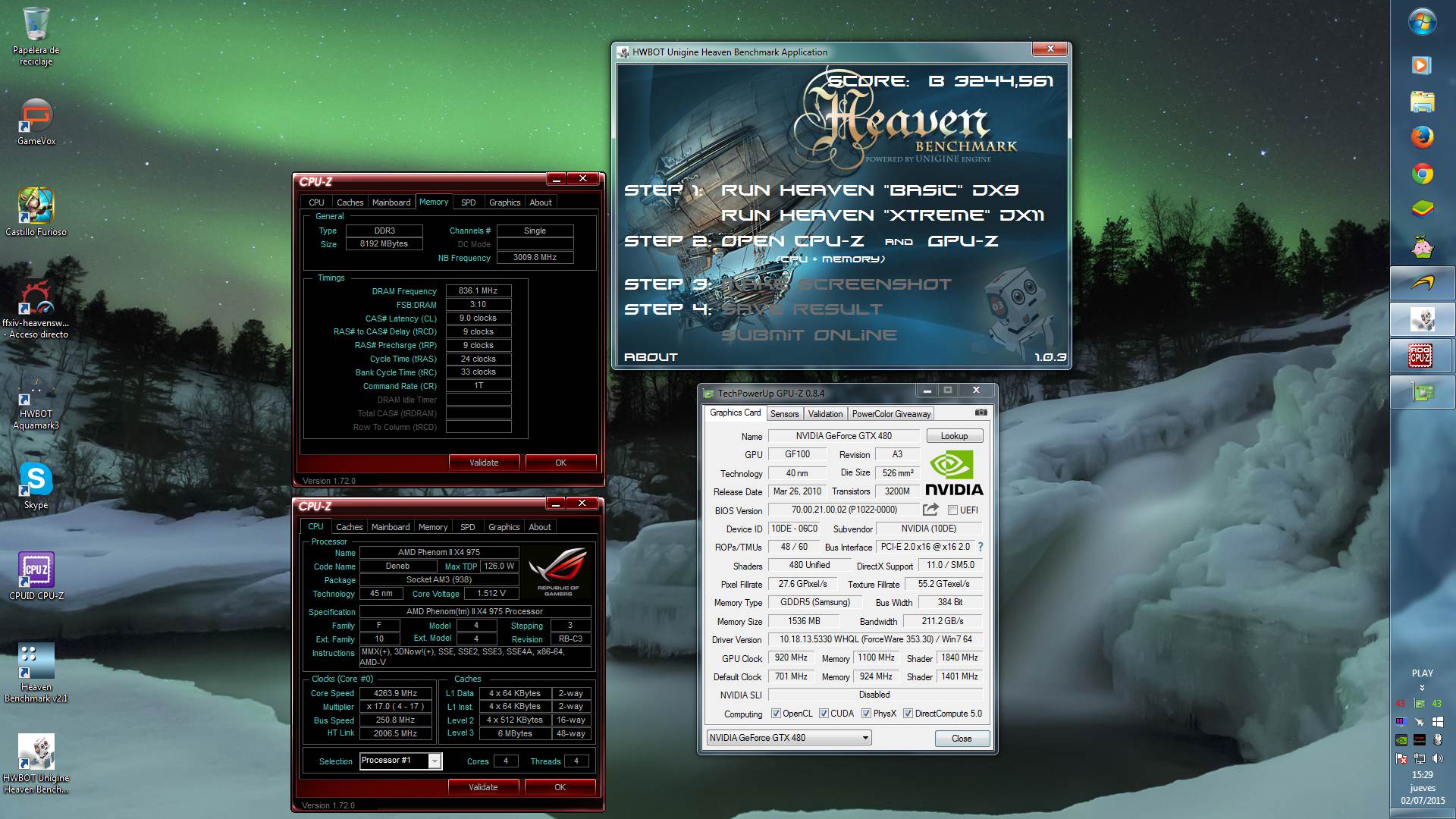The height and width of the screenshot is (819, 1456).
Task: Toggle the CUDA checkbox
Action: click(x=824, y=714)
